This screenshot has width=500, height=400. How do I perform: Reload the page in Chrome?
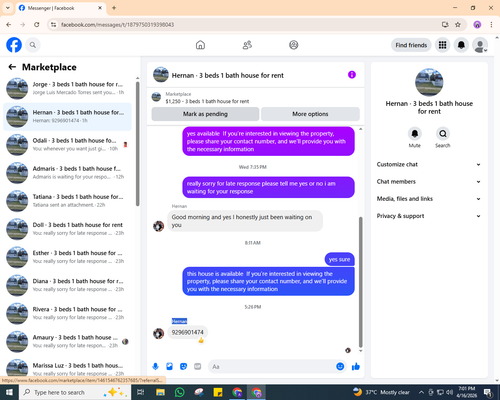click(37, 25)
